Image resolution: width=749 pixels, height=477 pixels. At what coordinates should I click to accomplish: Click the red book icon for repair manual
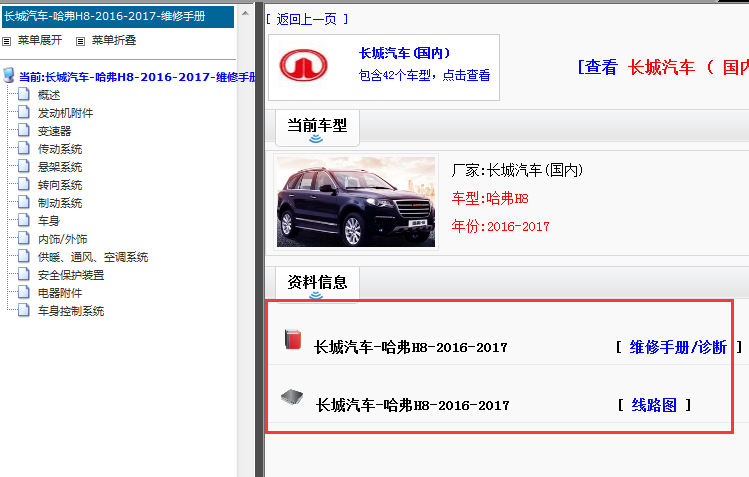pos(293,339)
